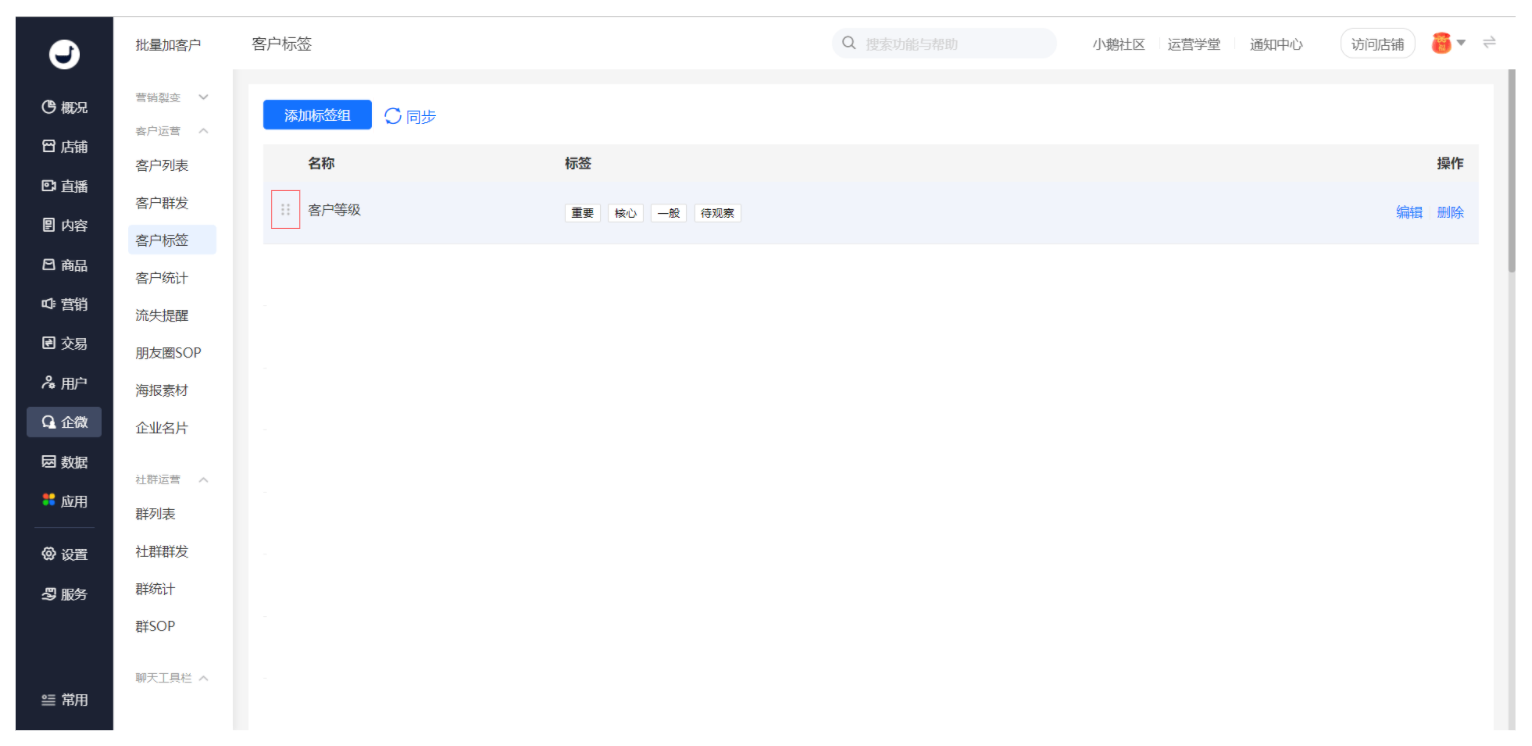Click the 待观察 tag chip
The image size is (1532, 746).
click(x=718, y=214)
